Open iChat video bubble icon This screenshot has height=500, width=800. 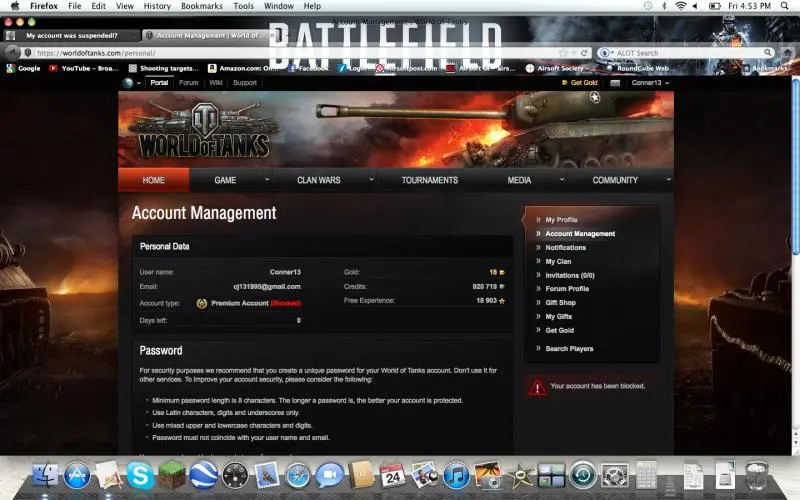point(330,475)
